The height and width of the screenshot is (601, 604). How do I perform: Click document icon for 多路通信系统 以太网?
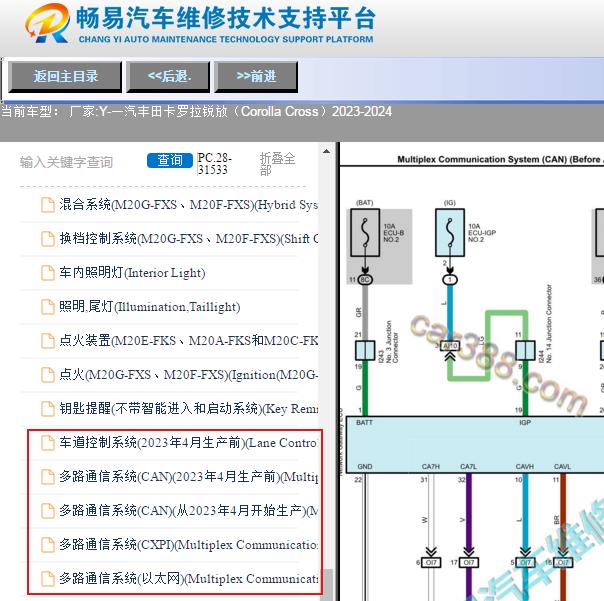(48, 578)
